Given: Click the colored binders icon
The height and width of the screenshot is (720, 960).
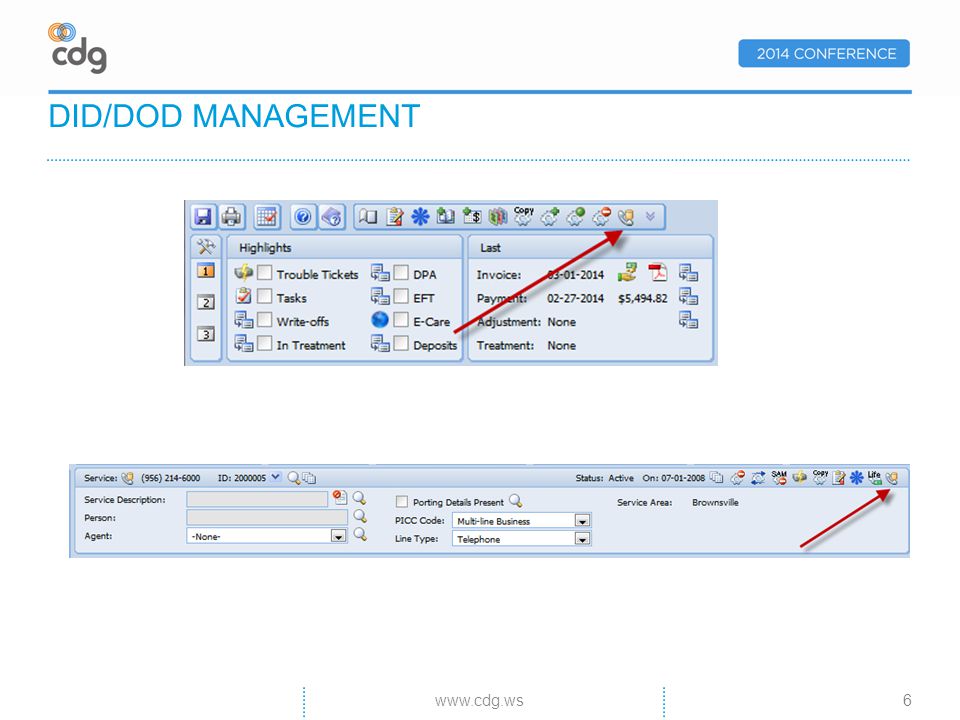Looking at the screenshot, I should coord(497,216).
